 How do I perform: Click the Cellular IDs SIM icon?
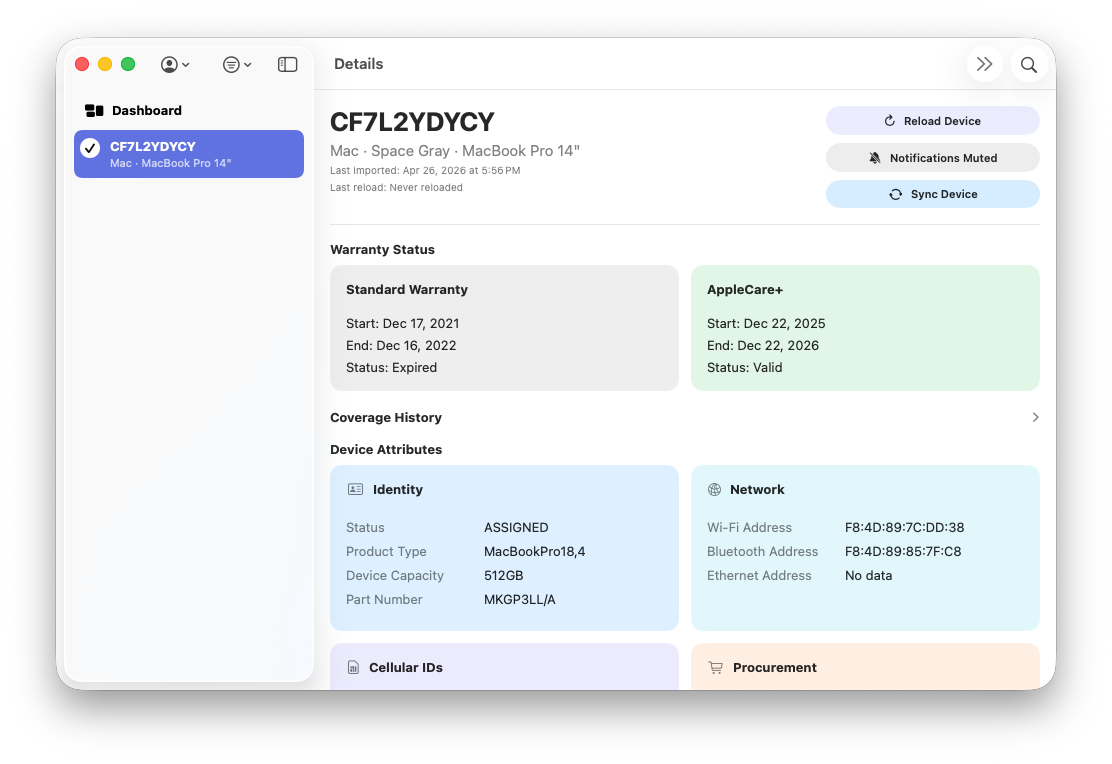point(353,668)
